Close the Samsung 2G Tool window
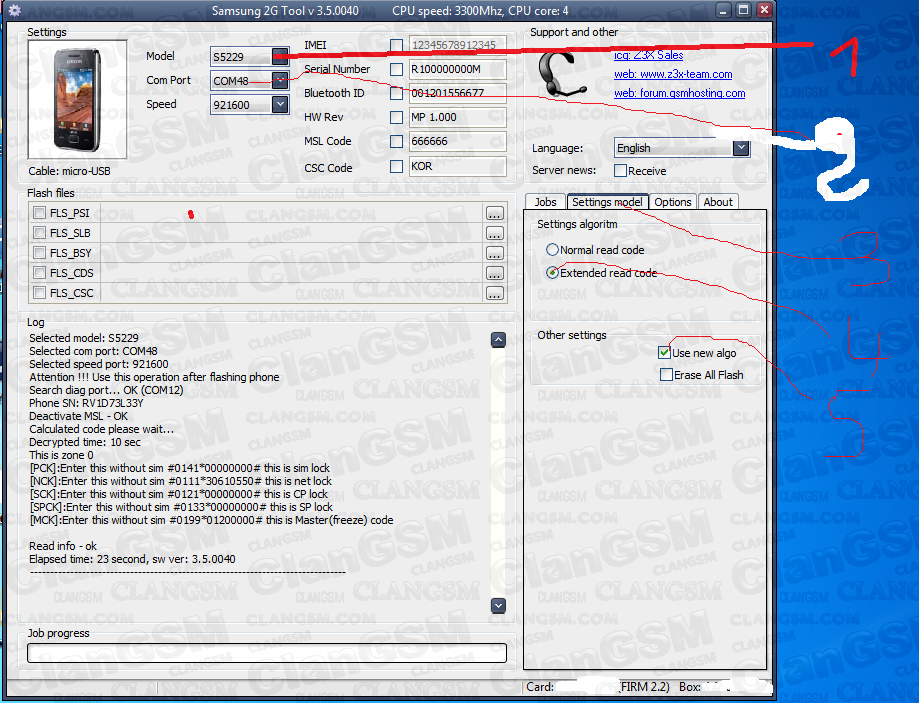 tap(764, 10)
